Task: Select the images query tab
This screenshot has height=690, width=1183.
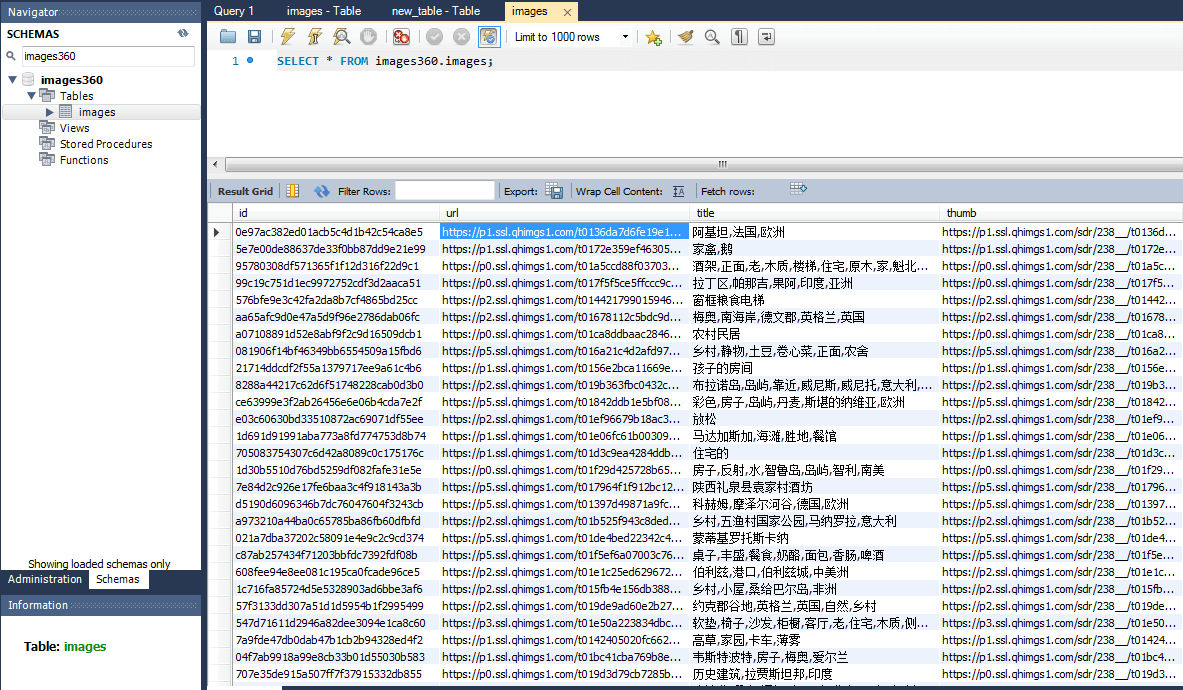Action: point(530,11)
